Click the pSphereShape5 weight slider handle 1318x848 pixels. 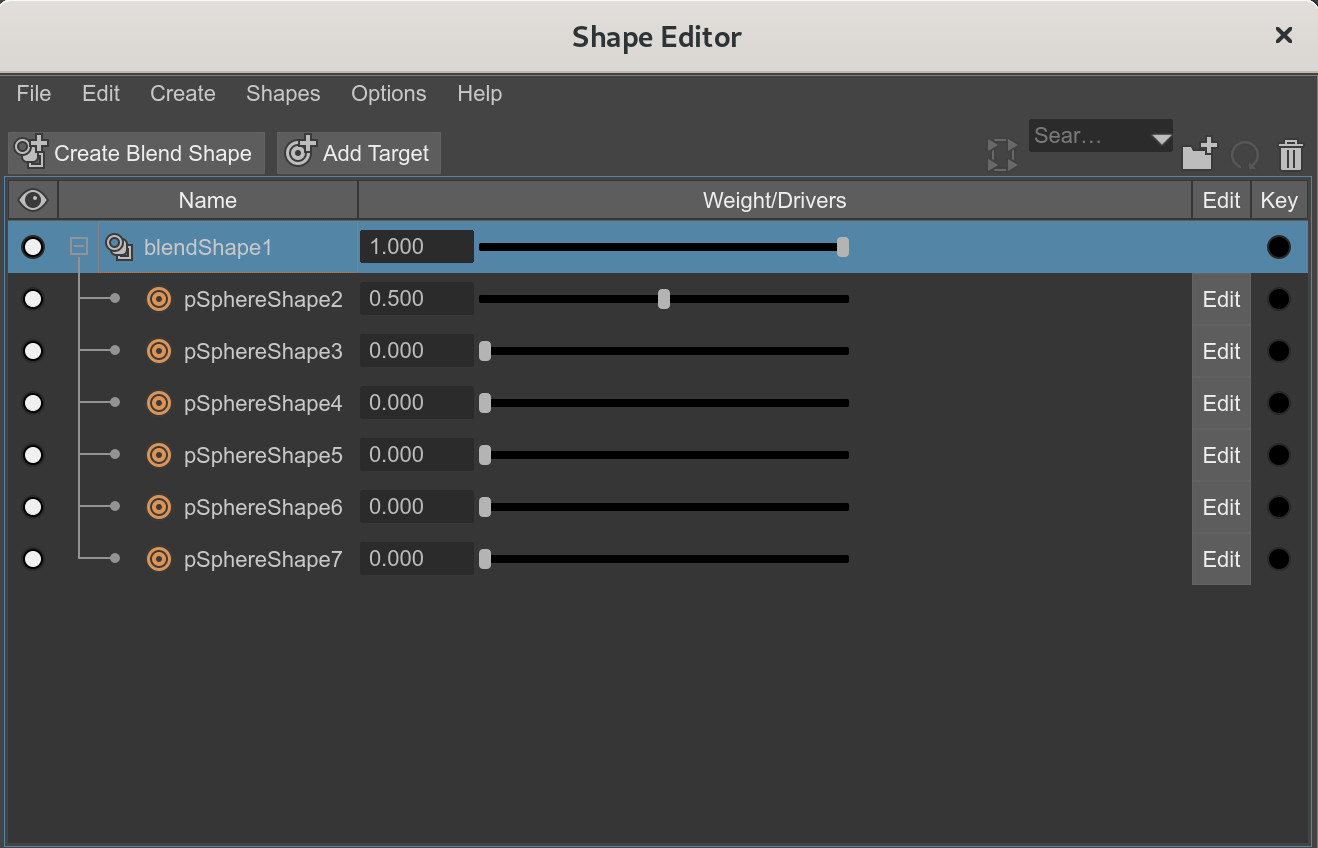(x=485, y=455)
